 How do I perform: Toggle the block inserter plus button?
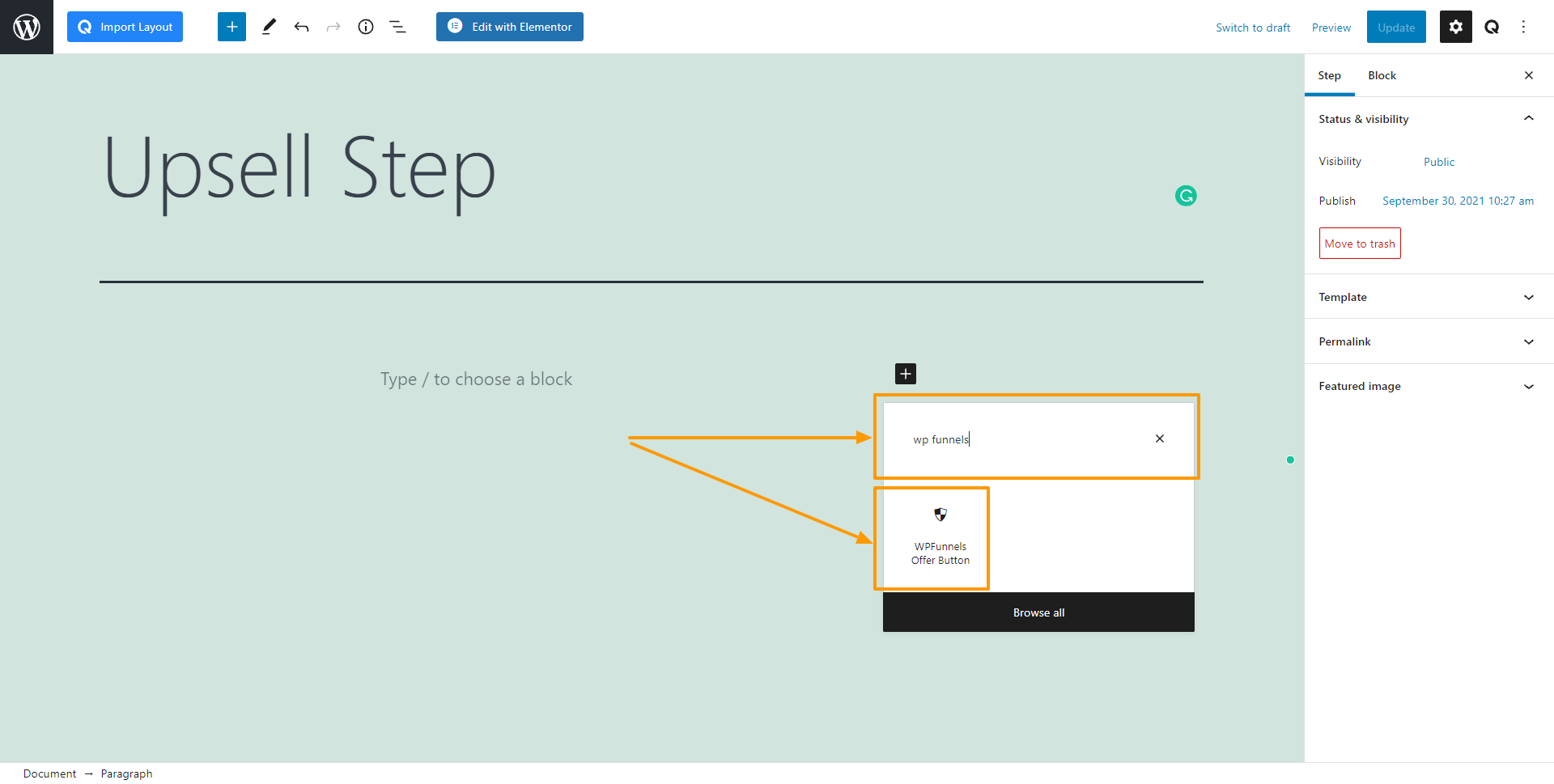[x=231, y=27]
